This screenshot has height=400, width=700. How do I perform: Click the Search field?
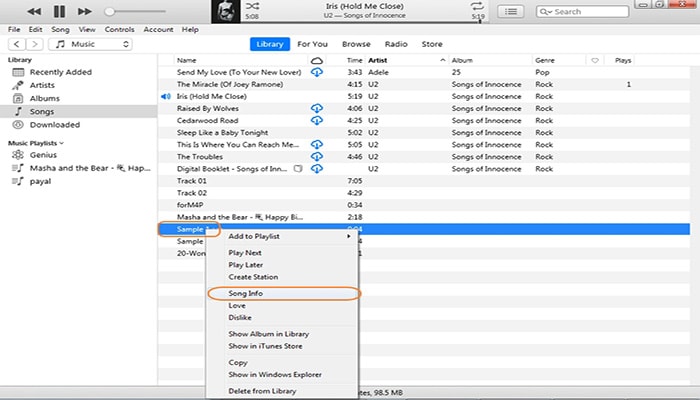point(582,12)
